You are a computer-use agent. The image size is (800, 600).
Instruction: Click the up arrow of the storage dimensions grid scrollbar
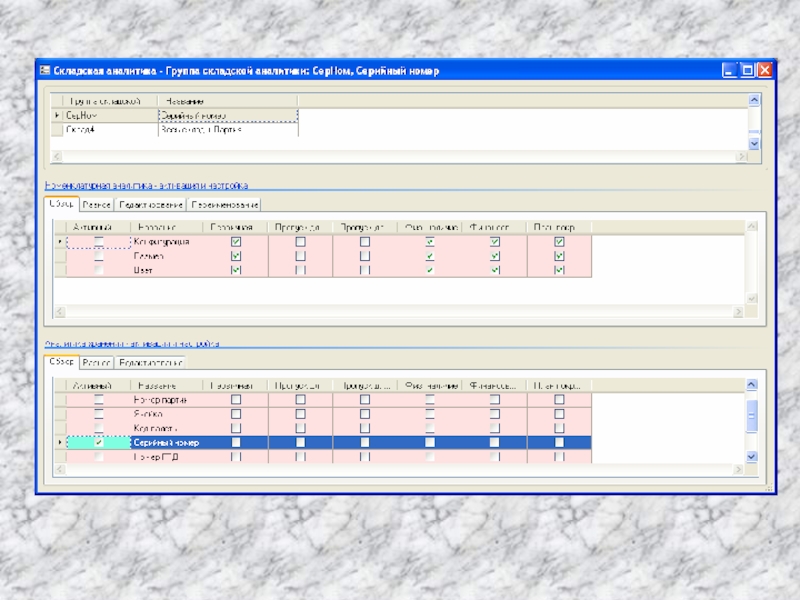pyautogui.click(x=752, y=385)
